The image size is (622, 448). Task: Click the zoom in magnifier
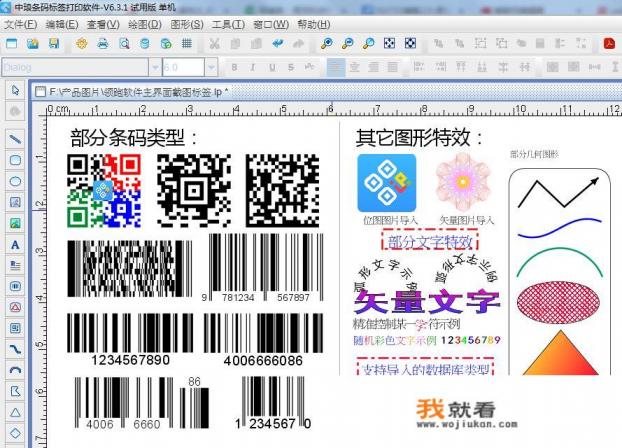tap(326, 44)
